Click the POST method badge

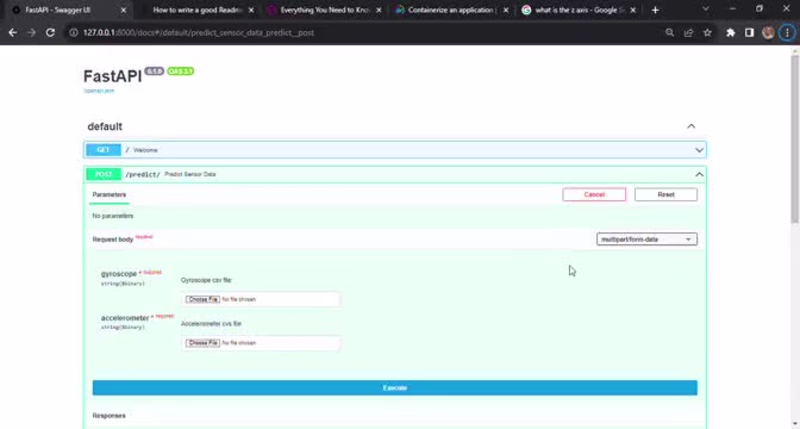coord(103,174)
